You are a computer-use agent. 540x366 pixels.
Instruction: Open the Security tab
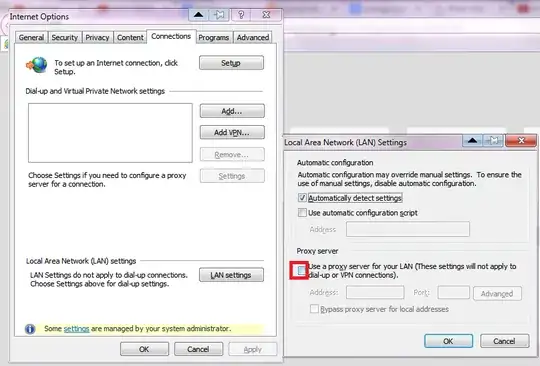coord(64,37)
